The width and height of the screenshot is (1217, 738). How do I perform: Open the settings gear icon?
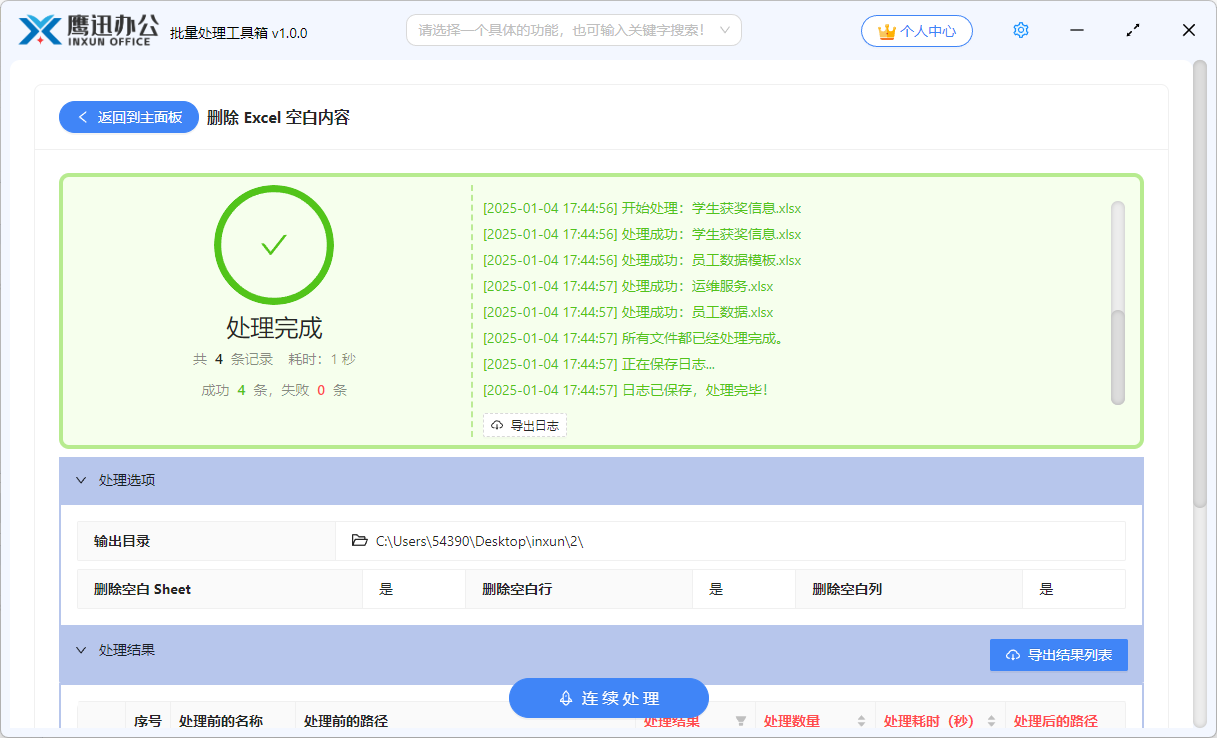[x=1020, y=29]
